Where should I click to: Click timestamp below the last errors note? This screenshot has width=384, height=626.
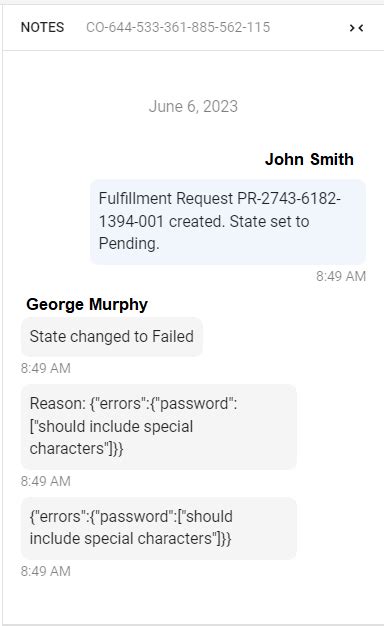point(46,571)
